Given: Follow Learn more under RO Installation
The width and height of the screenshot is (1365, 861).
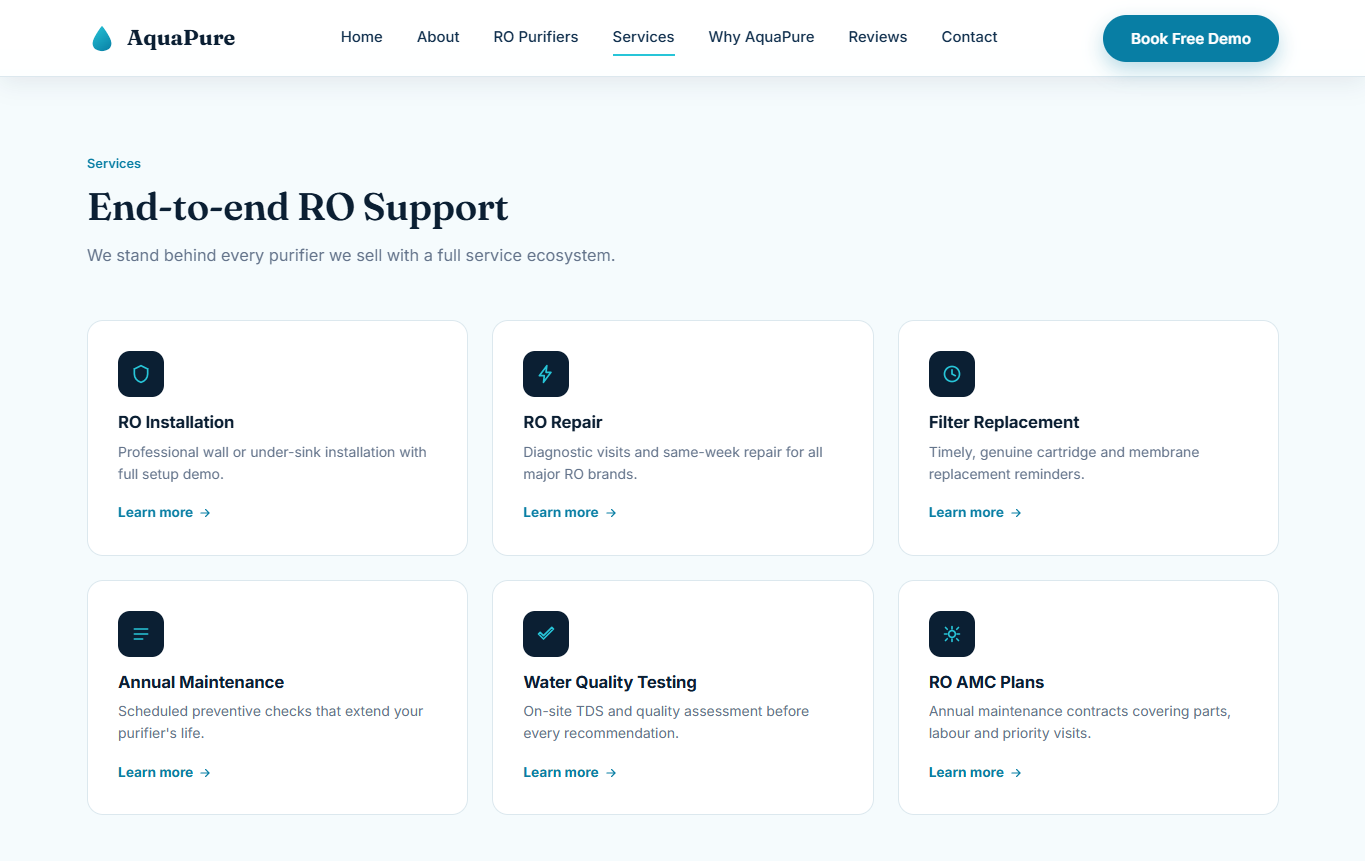Looking at the screenshot, I should [x=165, y=512].
